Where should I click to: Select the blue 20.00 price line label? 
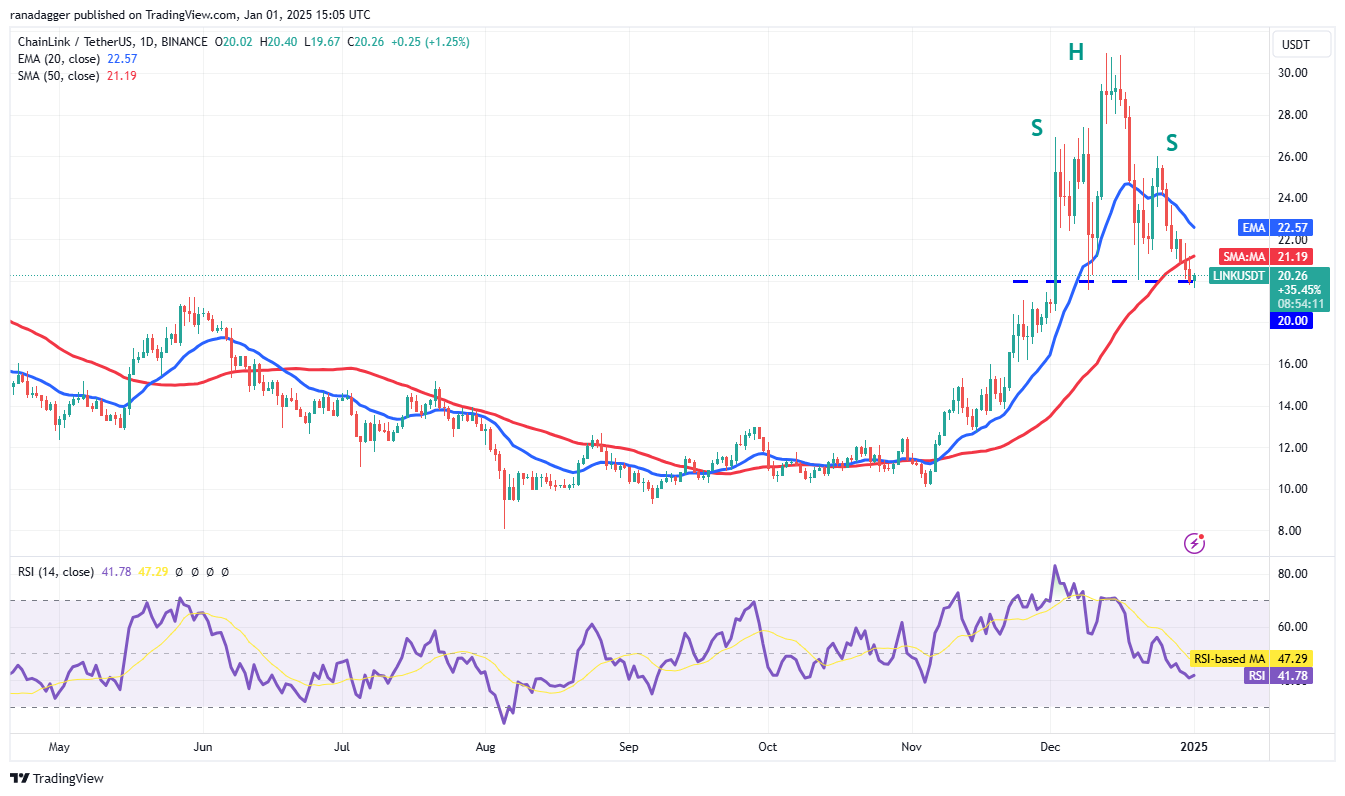tap(1292, 321)
